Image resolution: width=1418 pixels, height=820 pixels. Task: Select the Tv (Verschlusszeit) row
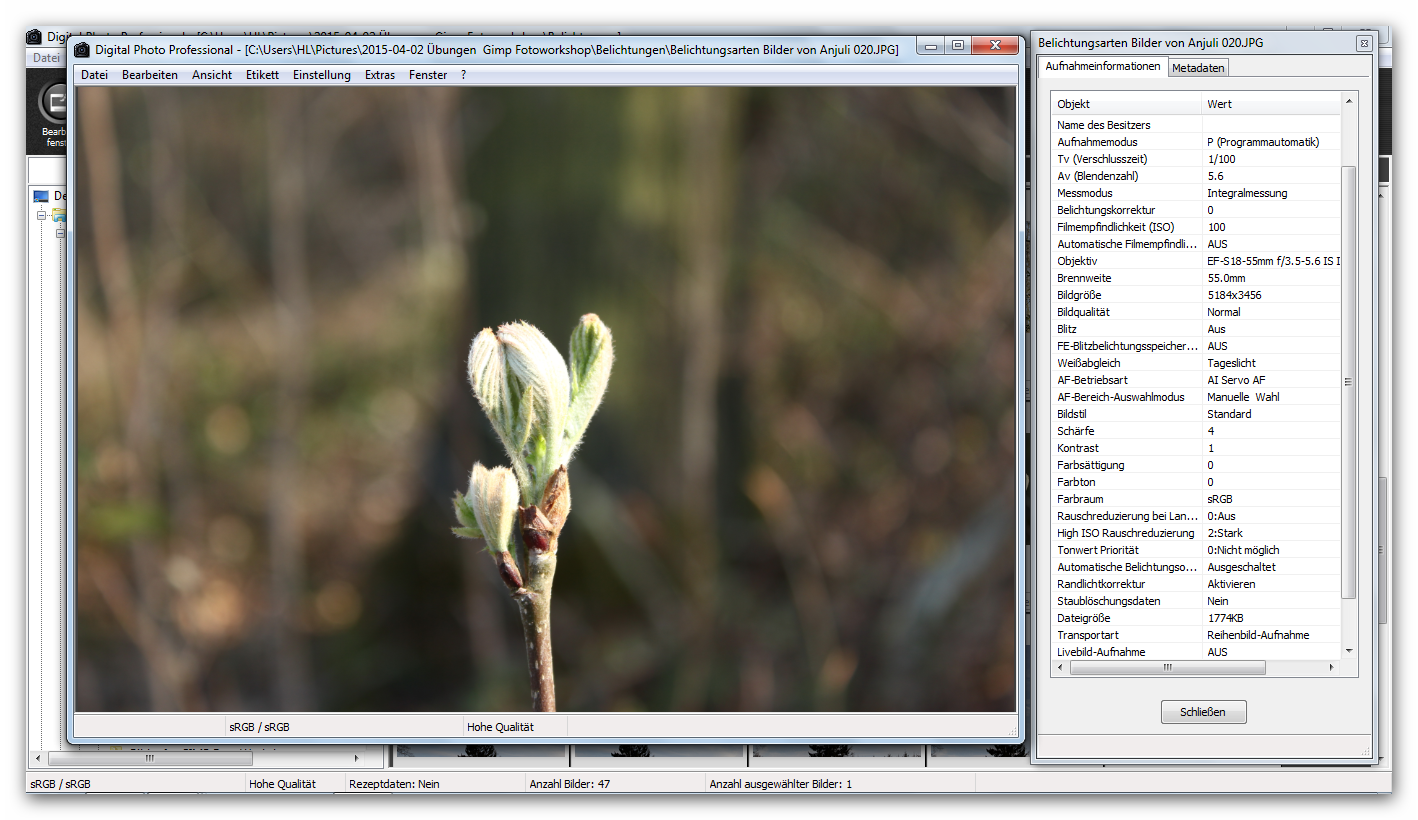tap(1196, 159)
